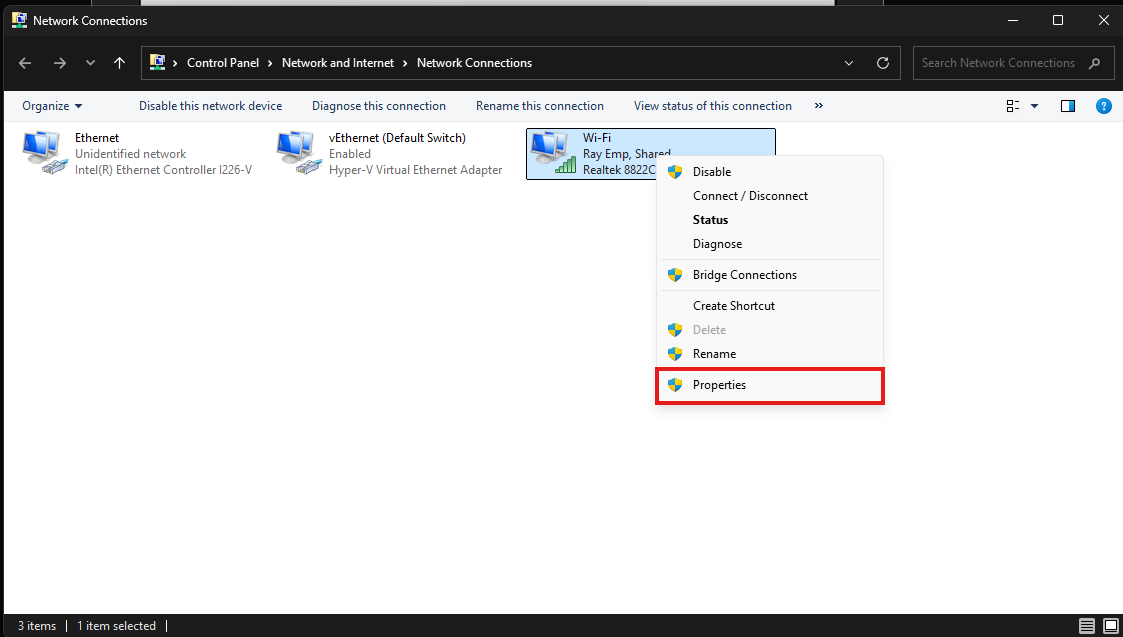Open the change your view options arrow
The image size is (1123, 637).
(x=1034, y=106)
